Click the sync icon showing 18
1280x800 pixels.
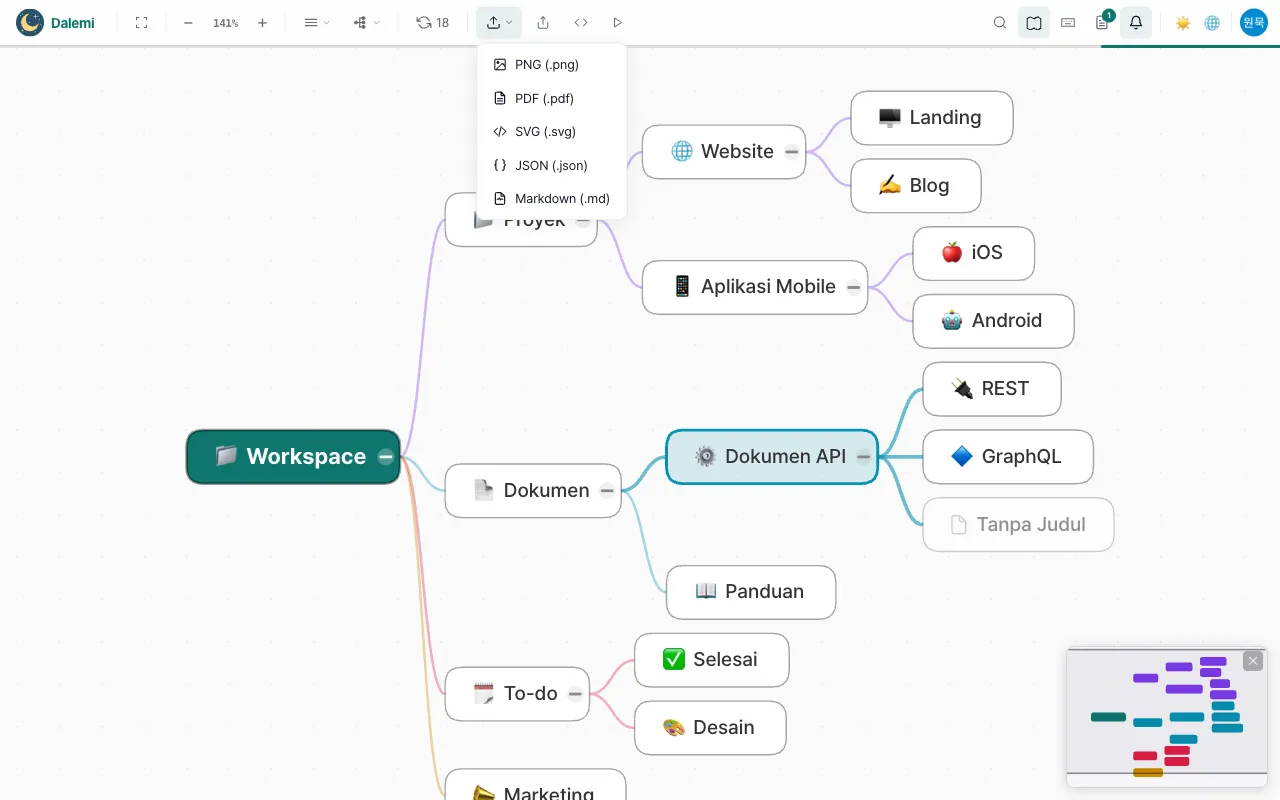(433, 22)
